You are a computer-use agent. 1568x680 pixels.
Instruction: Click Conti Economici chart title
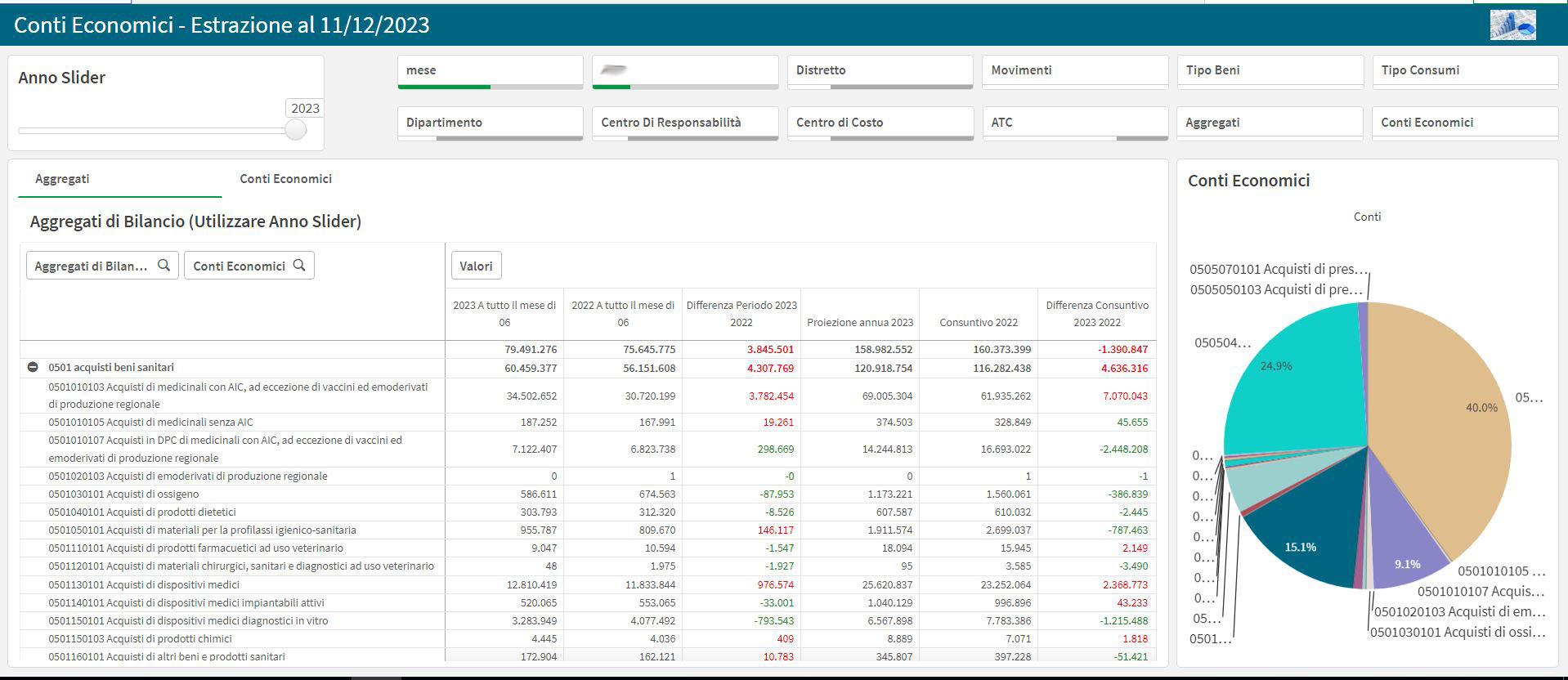click(1248, 181)
